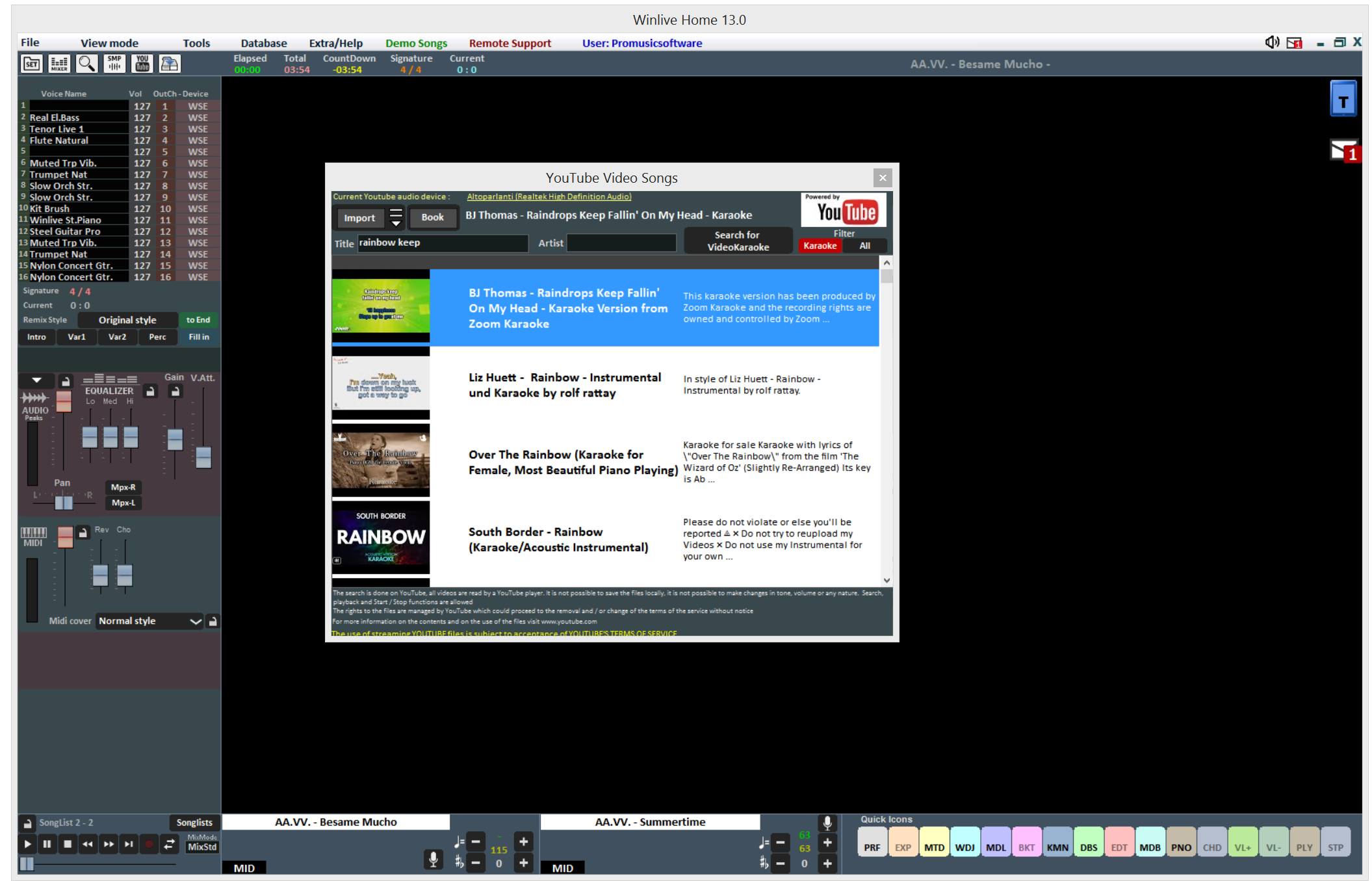Increase tempo with plus beside 115
Viewport: 1372px width, 881px height.
524,842
